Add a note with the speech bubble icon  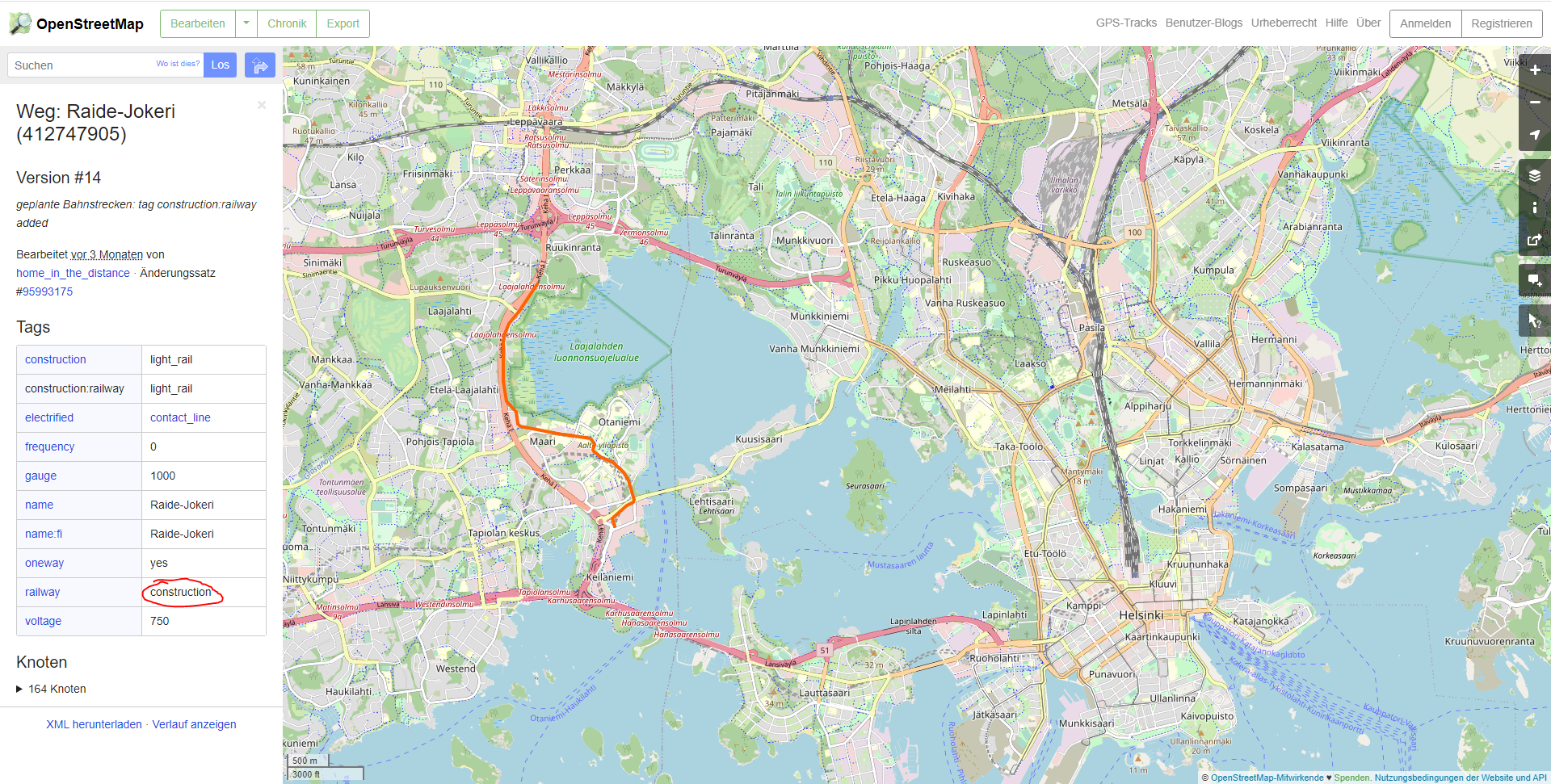pyautogui.click(x=1535, y=281)
